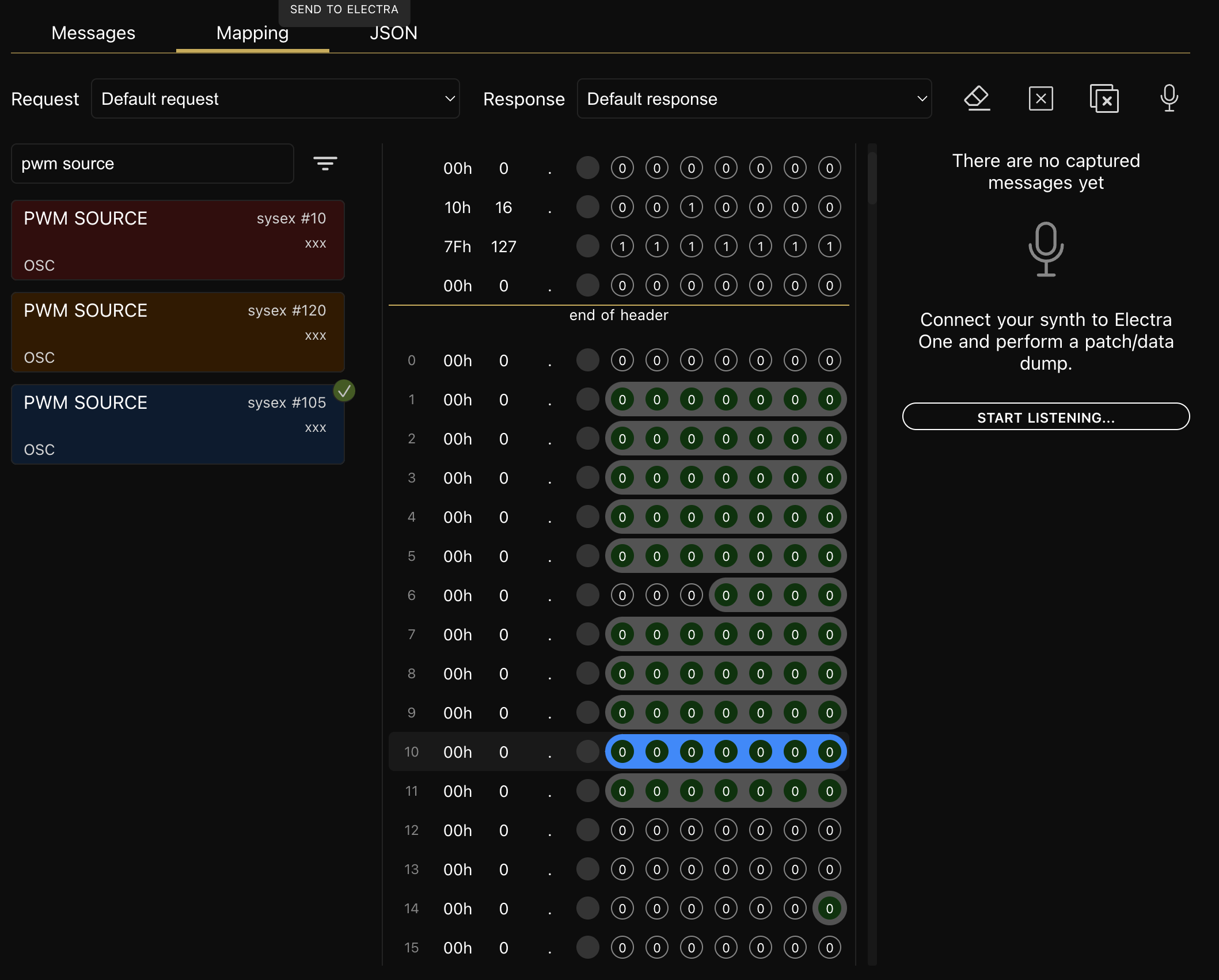Open the Default response dropdown
Image resolution: width=1219 pixels, height=980 pixels.
click(754, 99)
